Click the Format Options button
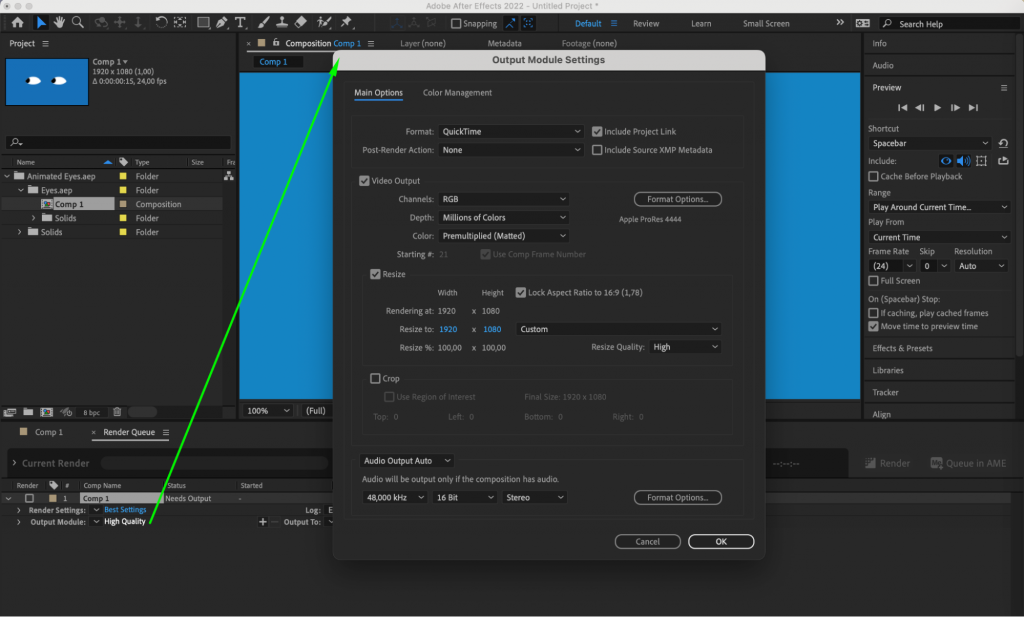This screenshot has width=1024, height=617. point(677,198)
